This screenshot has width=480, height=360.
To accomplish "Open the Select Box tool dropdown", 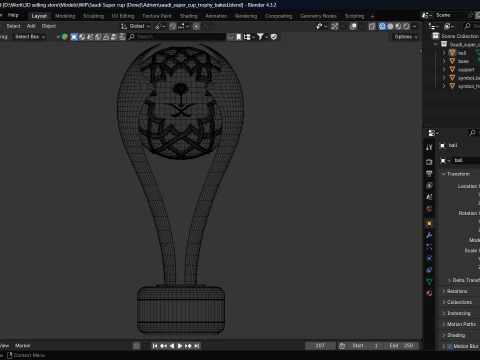I will click(30, 37).
